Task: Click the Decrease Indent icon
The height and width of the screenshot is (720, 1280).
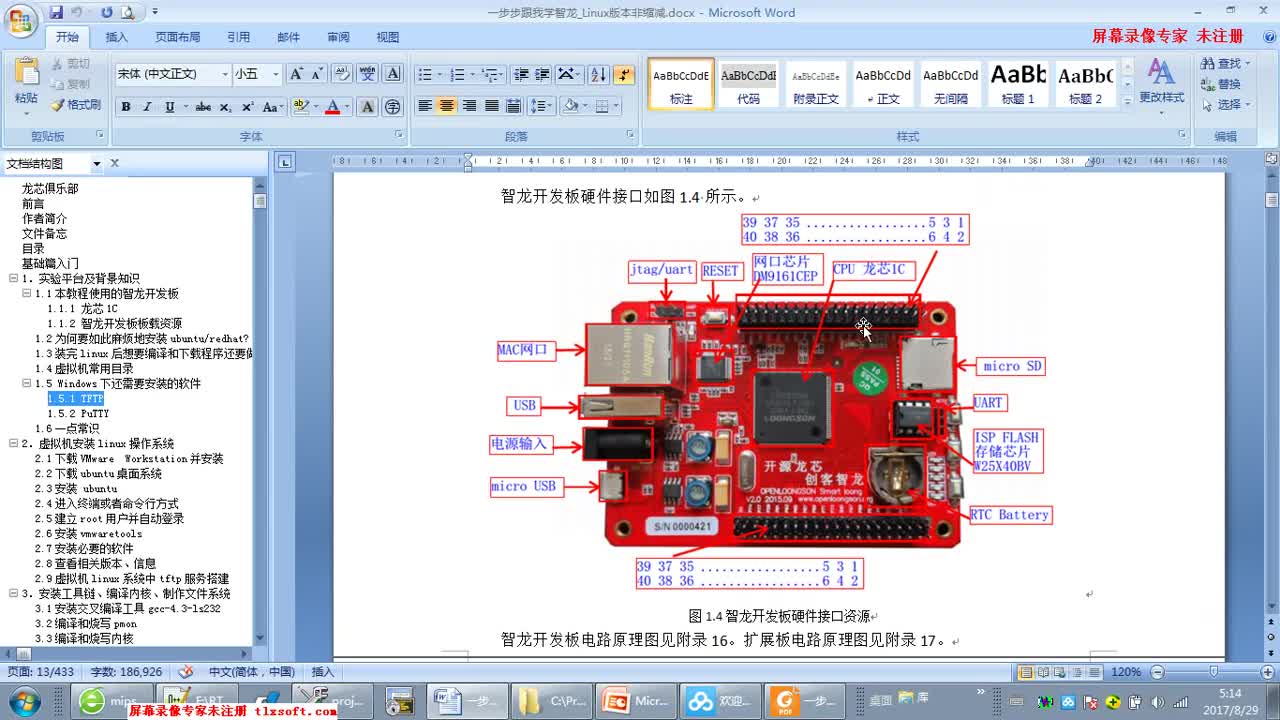Action: click(520, 74)
